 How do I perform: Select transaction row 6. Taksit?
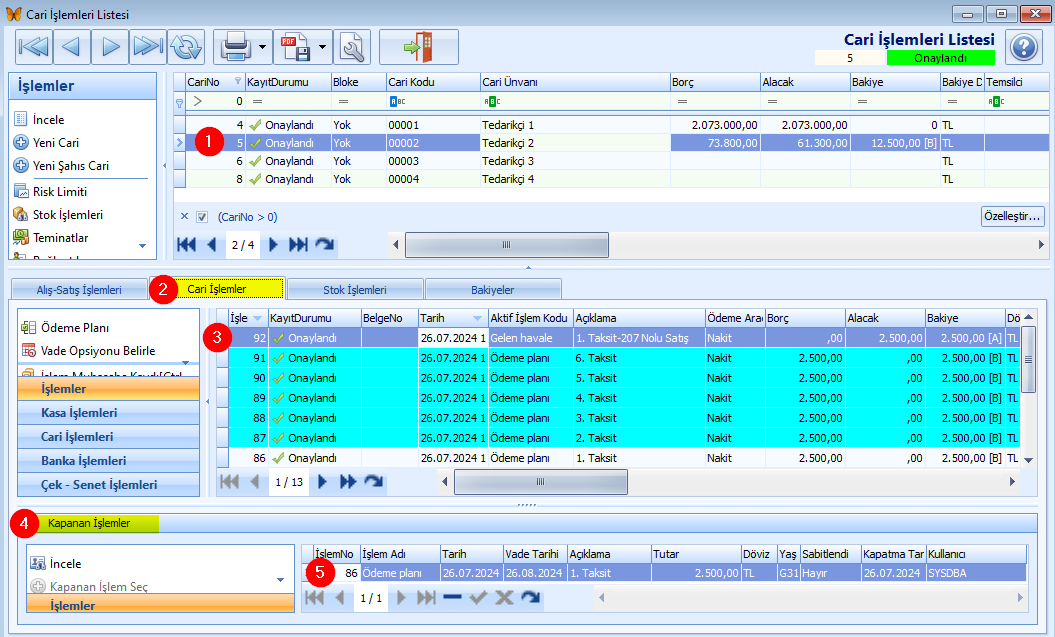(618, 358)
